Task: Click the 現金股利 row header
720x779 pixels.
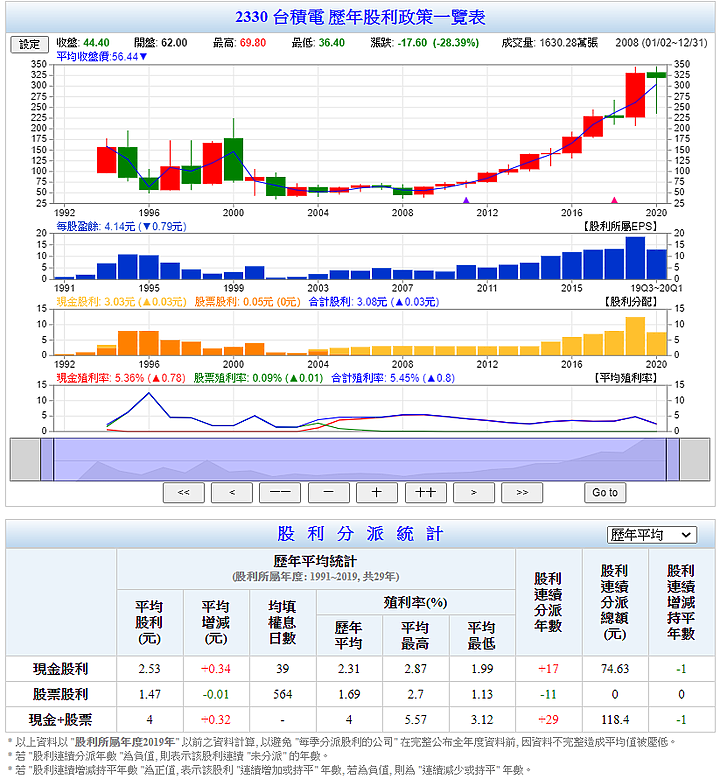Action: click(x=61, y=669)
